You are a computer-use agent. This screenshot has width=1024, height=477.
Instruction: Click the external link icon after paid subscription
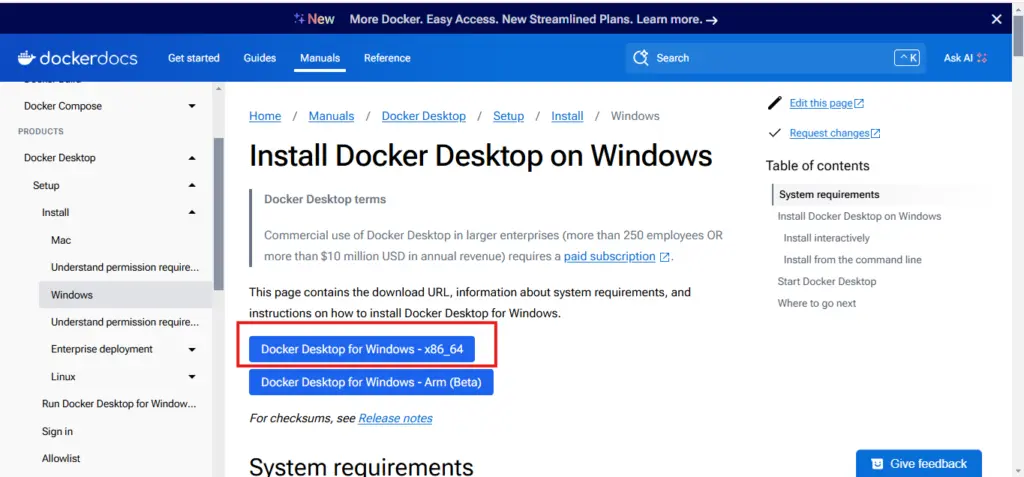[x=665, y=257]
